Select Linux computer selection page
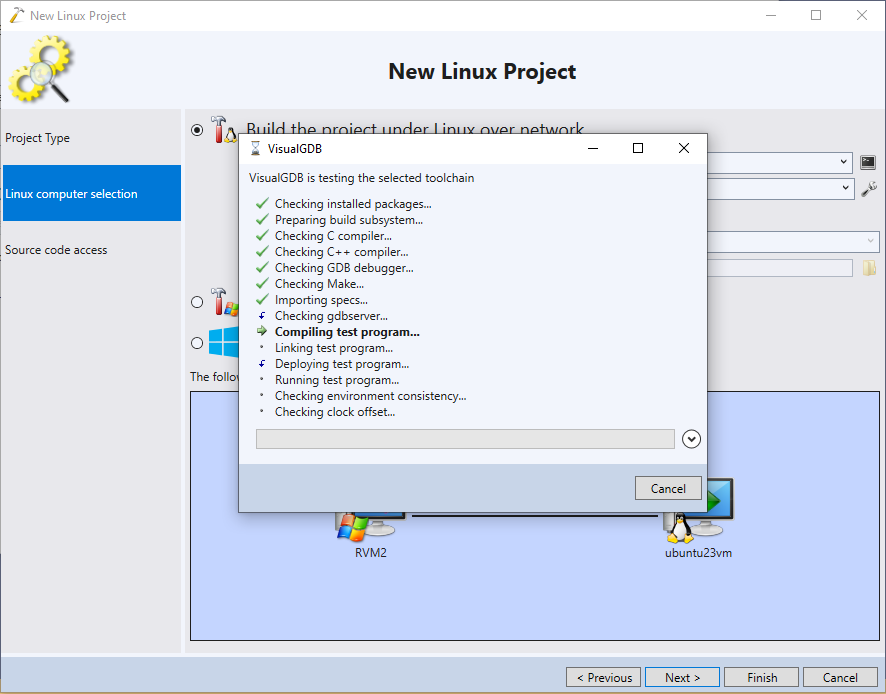Image resolution: width=886 pixels, height=694 pixels. (x=92, y=193)
